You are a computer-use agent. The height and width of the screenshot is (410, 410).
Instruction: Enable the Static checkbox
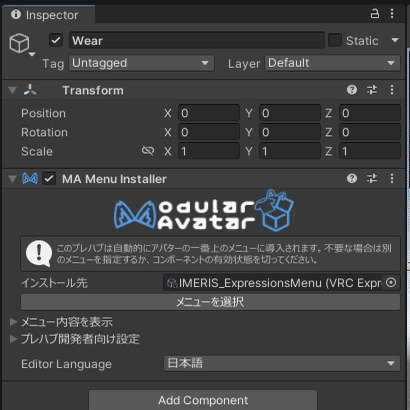335,40
